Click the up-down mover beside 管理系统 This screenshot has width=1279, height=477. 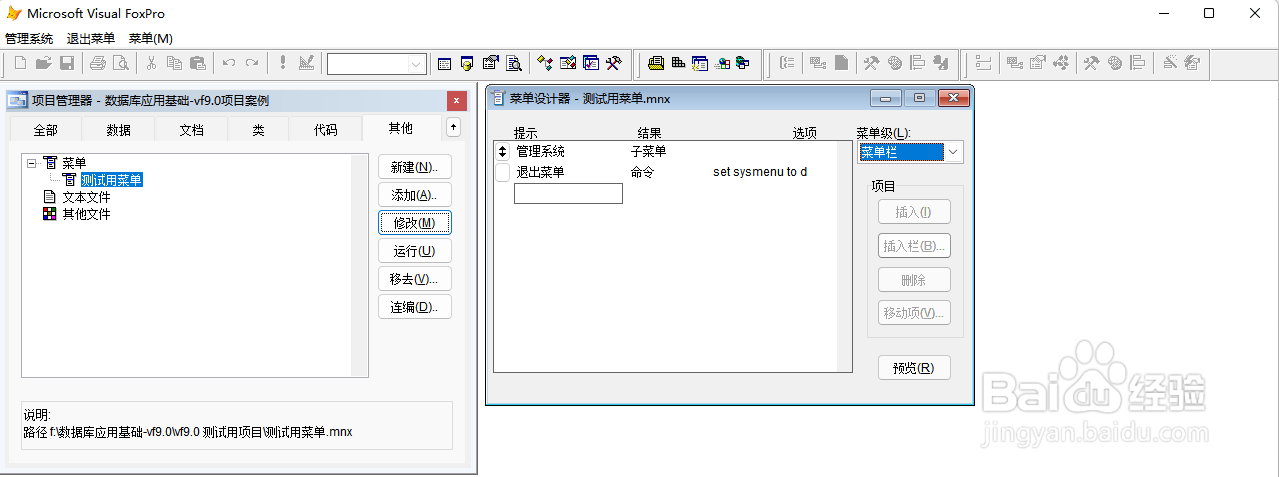(502, 151)
